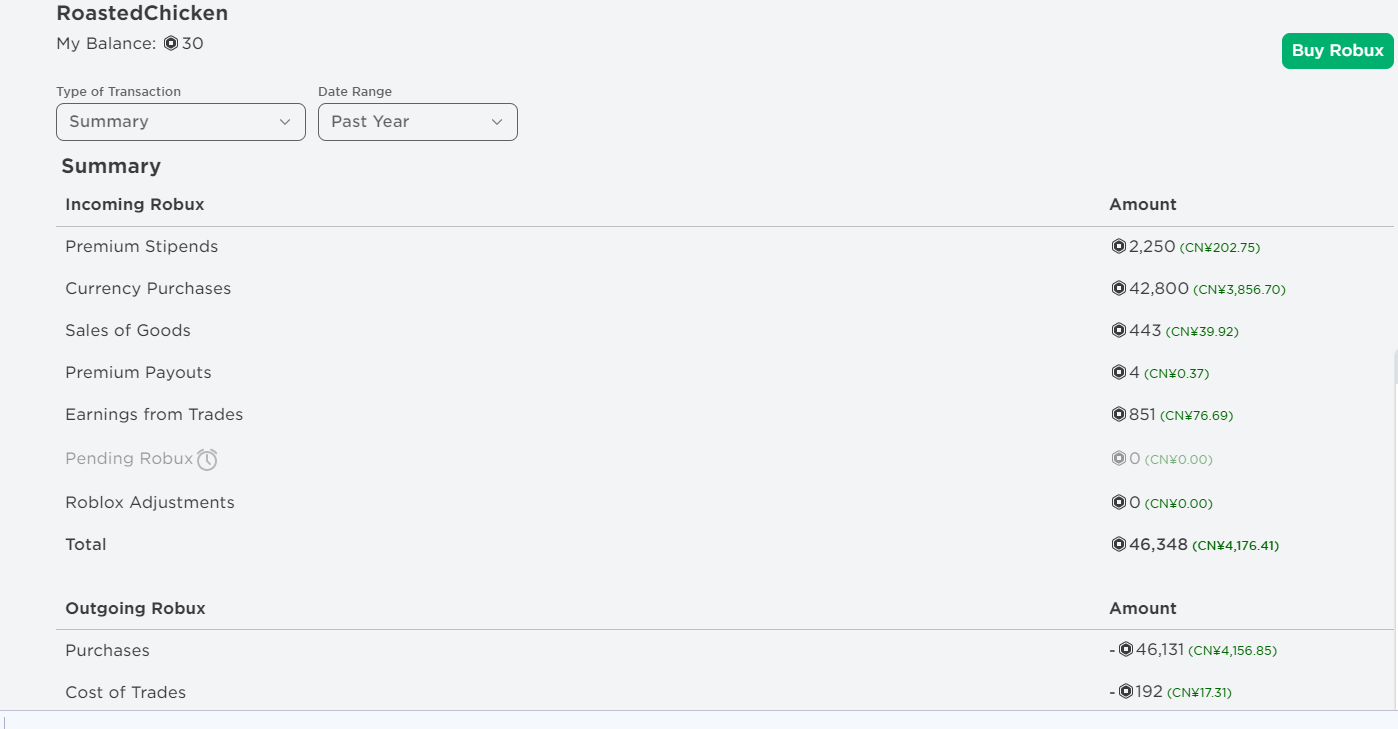Image resolution: width=1398 pixels, height=729 pixels.
Task: Open the Date Range dropdown showing Past Year
Action: pos(418,122)
